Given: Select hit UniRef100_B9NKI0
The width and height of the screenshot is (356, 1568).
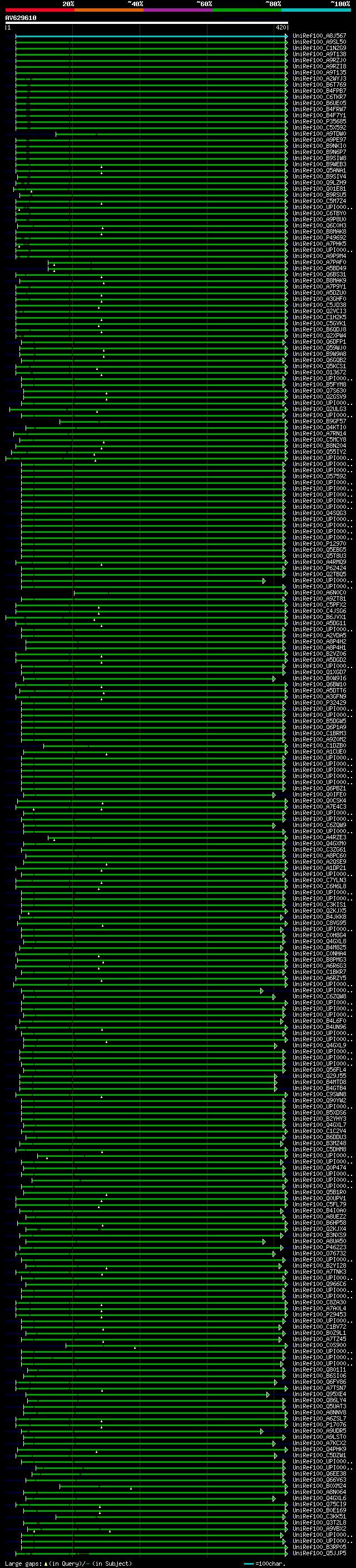Looking at the screenshot, I should click(319, 146).
